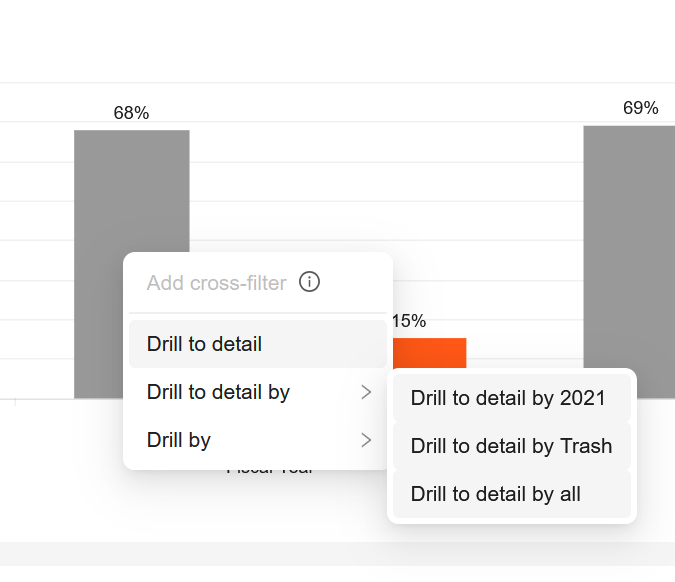The image size is (675, 582).
Task: Expand the Drill by submenu chevron
Action: (x=366, y=440)
